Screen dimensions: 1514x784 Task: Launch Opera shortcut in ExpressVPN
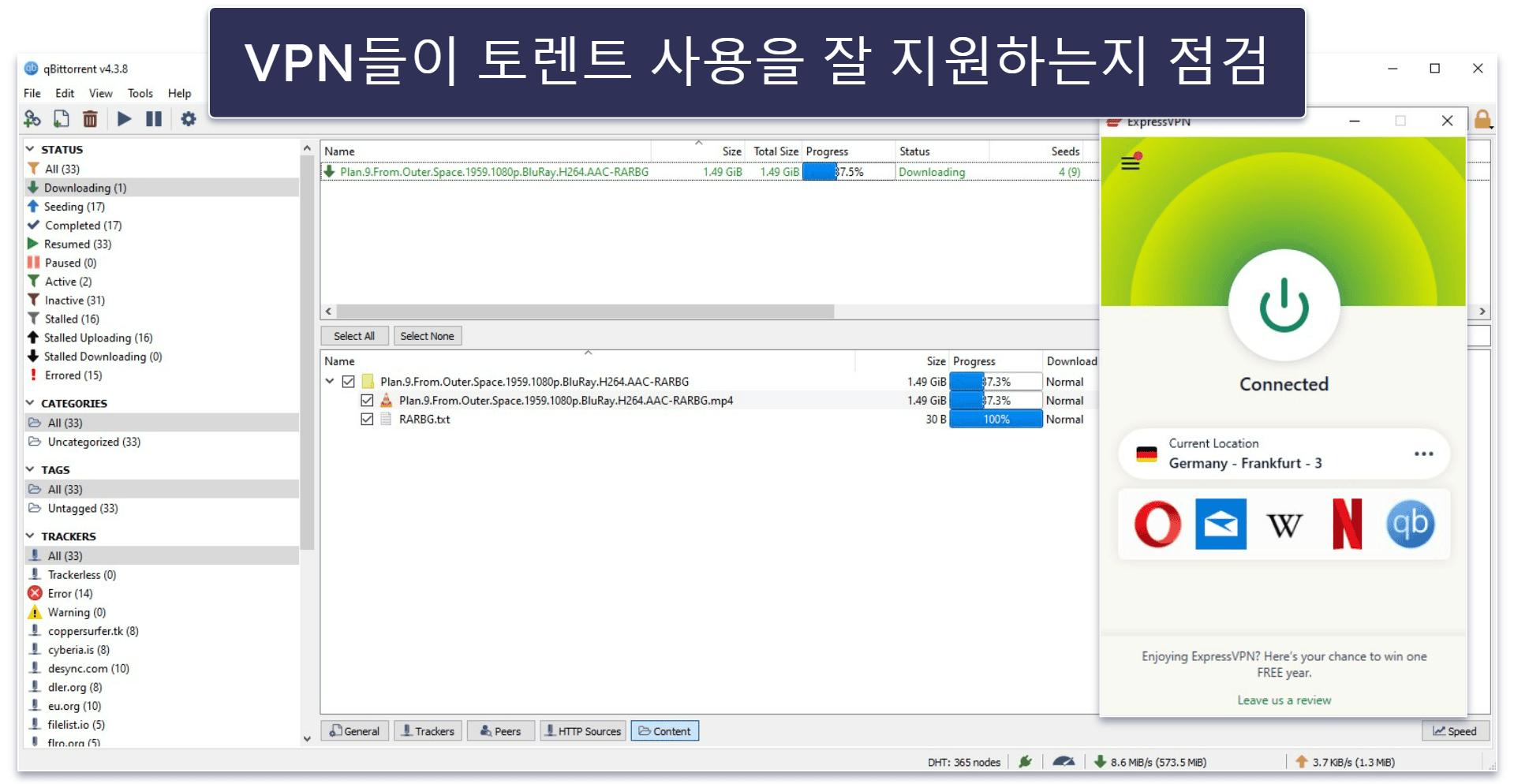(x=1157, y=524)
